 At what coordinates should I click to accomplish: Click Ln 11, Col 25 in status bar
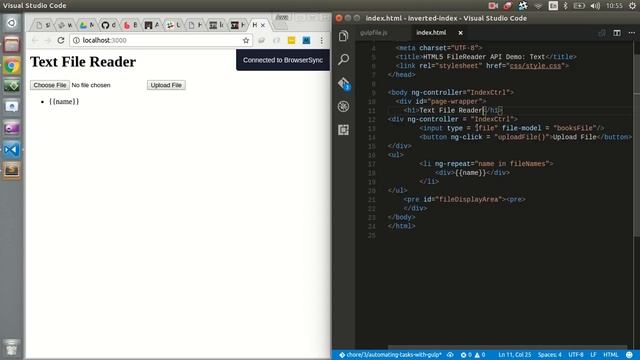[x=514, y=355]
